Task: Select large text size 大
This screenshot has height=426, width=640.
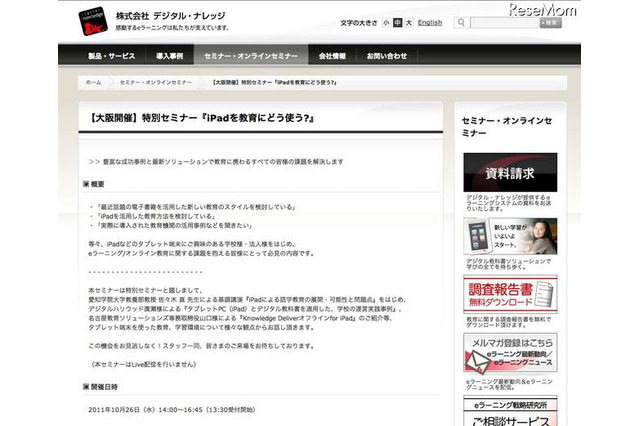Action: tap(409, 23)
